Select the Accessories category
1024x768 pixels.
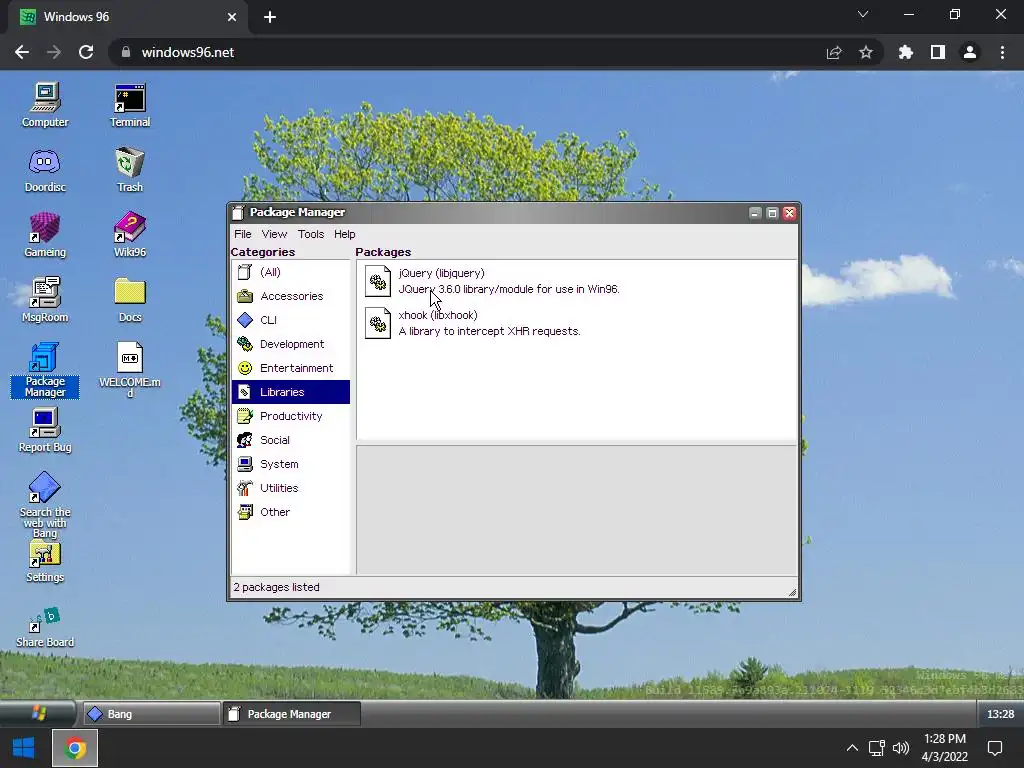click(x=291, y=296)
